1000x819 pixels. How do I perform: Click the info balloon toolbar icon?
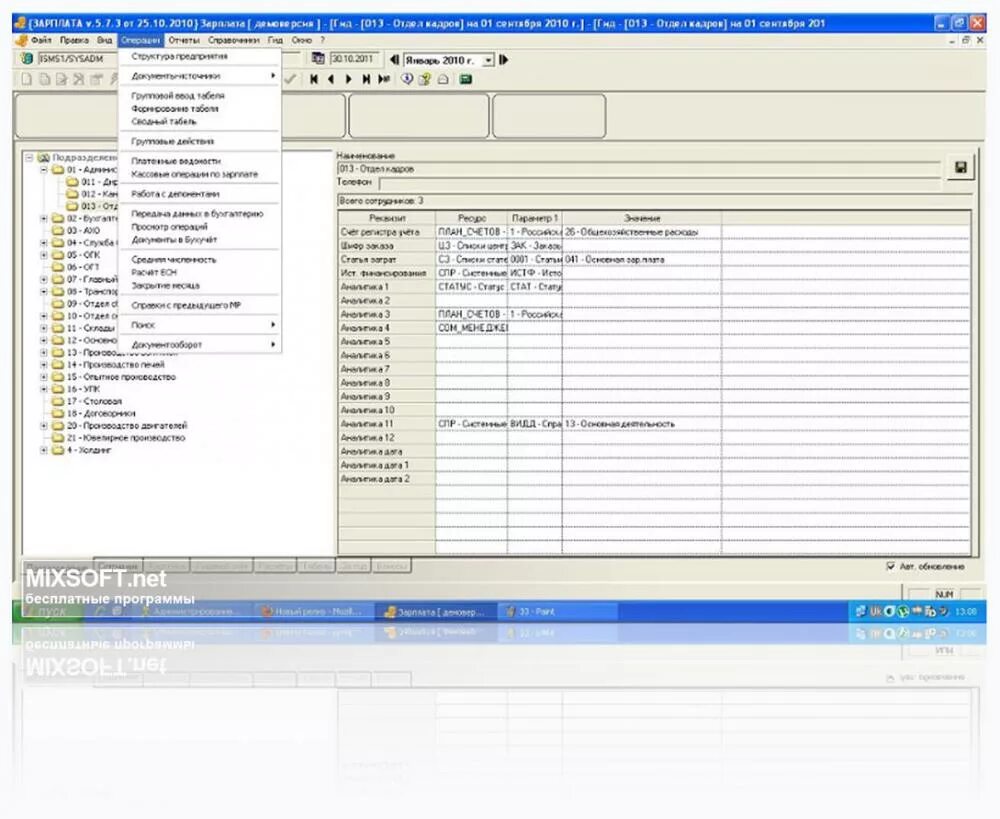point(407,79)
